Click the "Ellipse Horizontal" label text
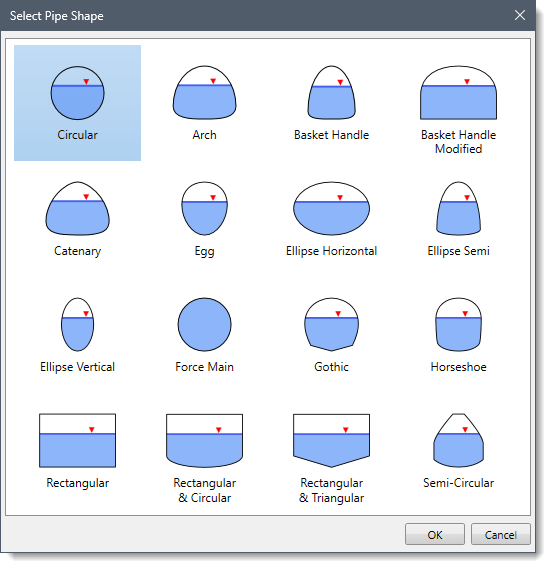The image size is (551, 568). coord(331,251)
